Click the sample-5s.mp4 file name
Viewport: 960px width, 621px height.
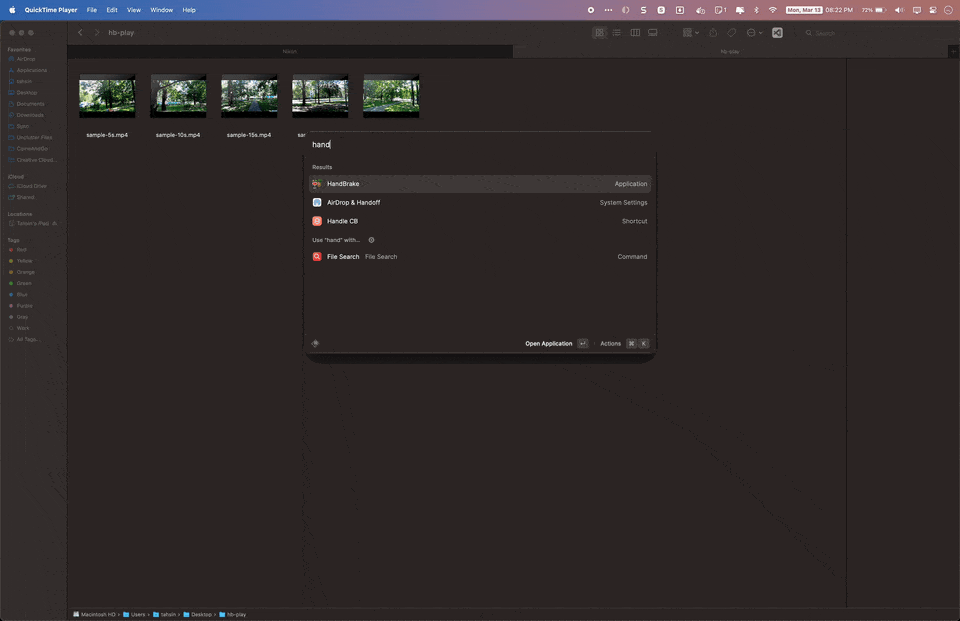click(107, 135)
